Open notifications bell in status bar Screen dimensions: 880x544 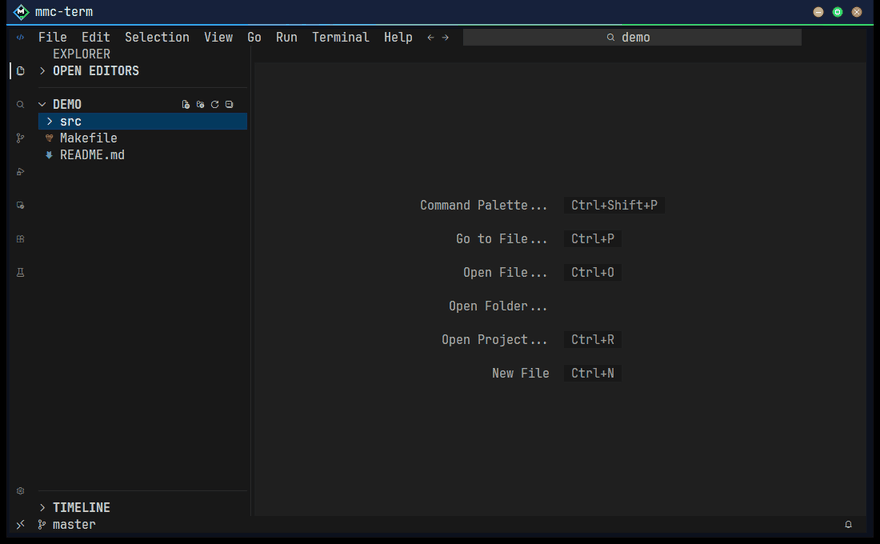click(x=848, y=524)
